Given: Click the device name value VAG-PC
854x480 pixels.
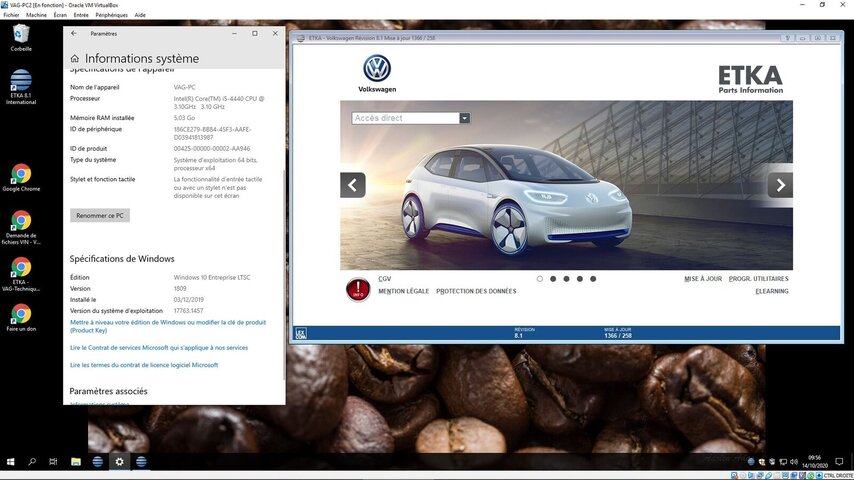Looking at the screenshot, I should click(x=185, y=87).
